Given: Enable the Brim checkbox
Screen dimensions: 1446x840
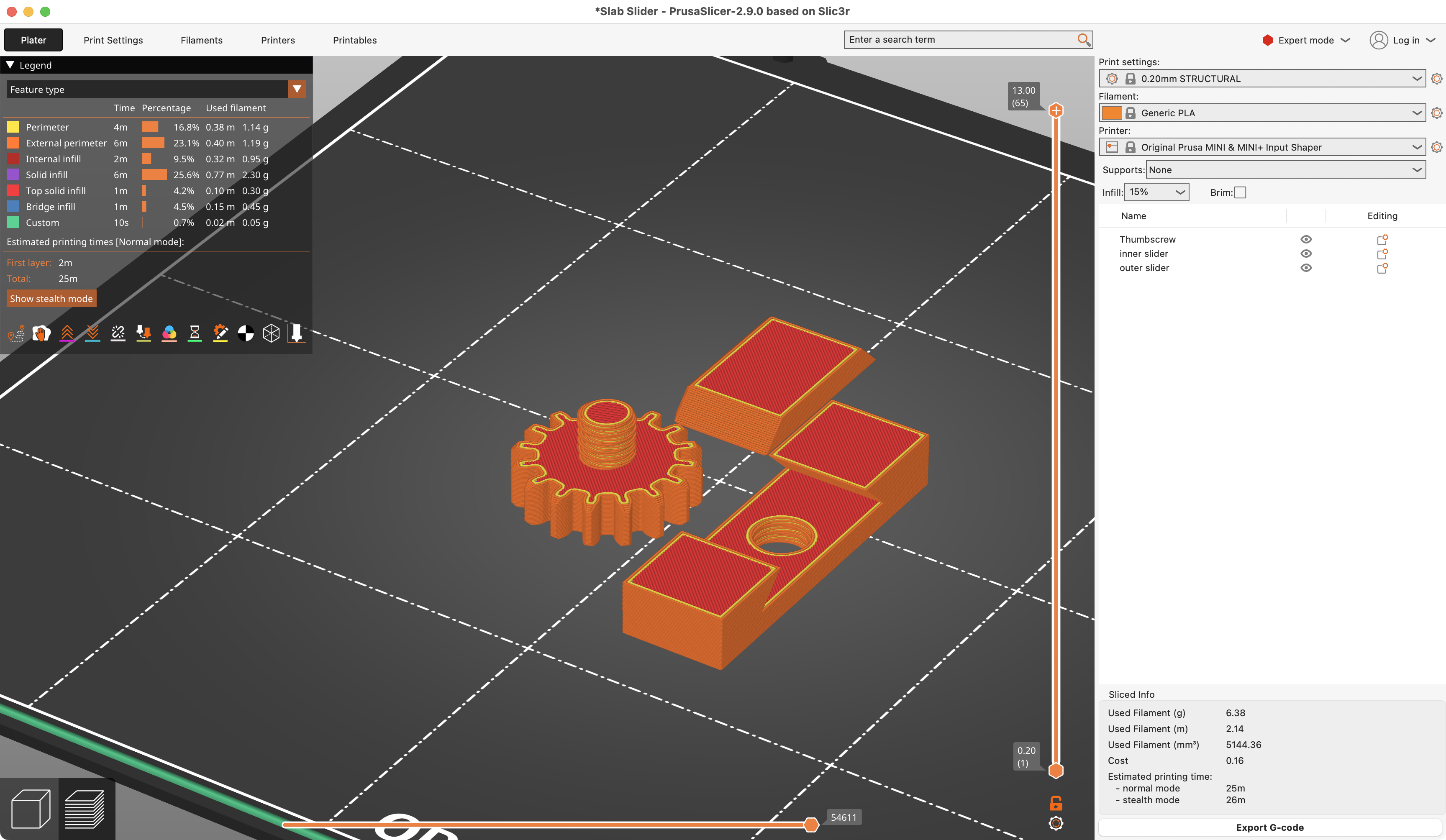Looking at the screenshot, I should 1240,192.
